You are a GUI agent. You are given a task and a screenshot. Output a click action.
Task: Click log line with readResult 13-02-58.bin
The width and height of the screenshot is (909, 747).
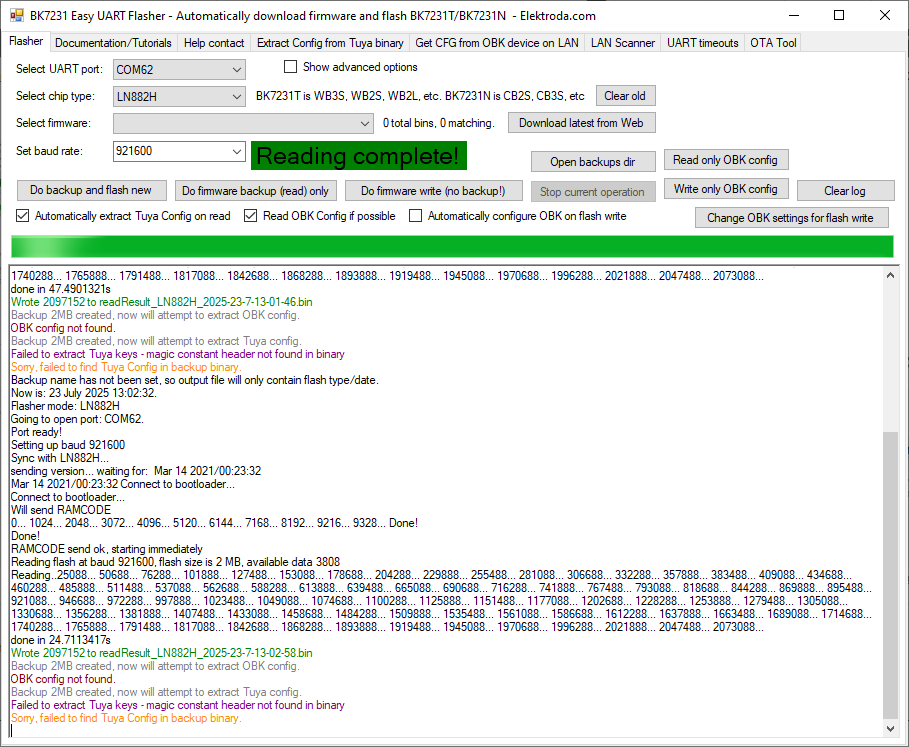[x=162, y=653]
